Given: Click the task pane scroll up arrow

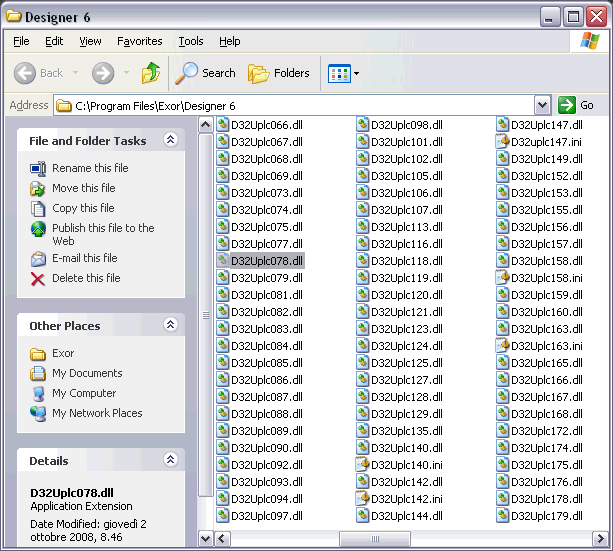Looking at the screenshot, I should pyautogui.click(x=206, y=125).
